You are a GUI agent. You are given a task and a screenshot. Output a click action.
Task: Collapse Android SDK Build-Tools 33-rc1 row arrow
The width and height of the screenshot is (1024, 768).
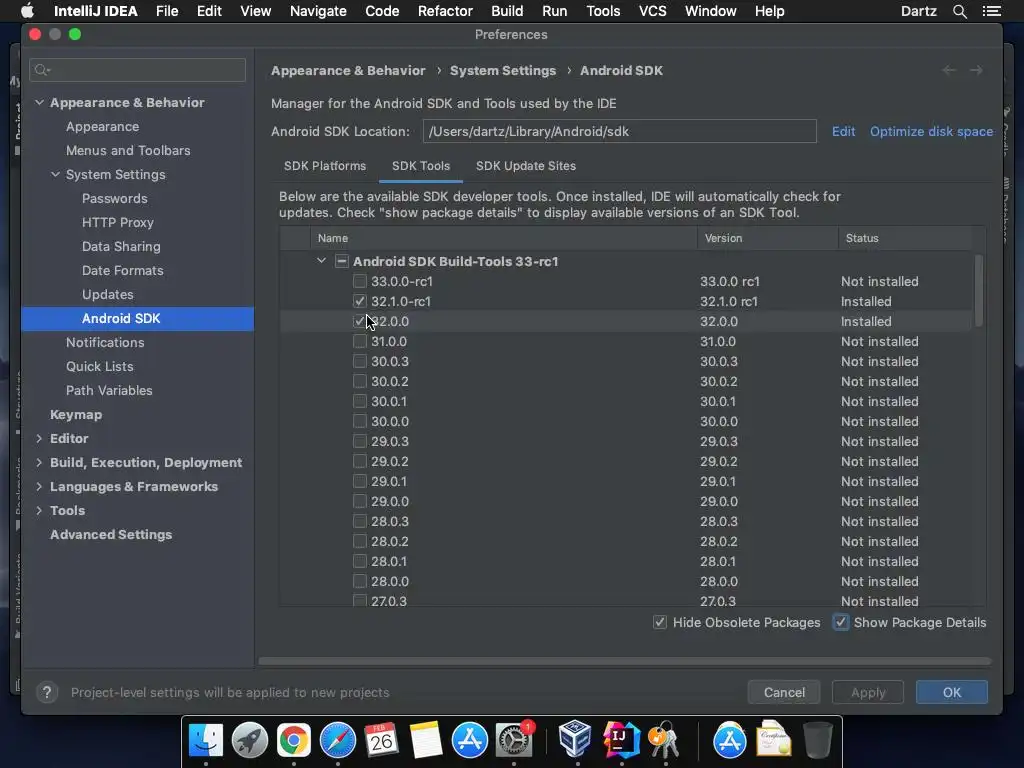point(321,261)
